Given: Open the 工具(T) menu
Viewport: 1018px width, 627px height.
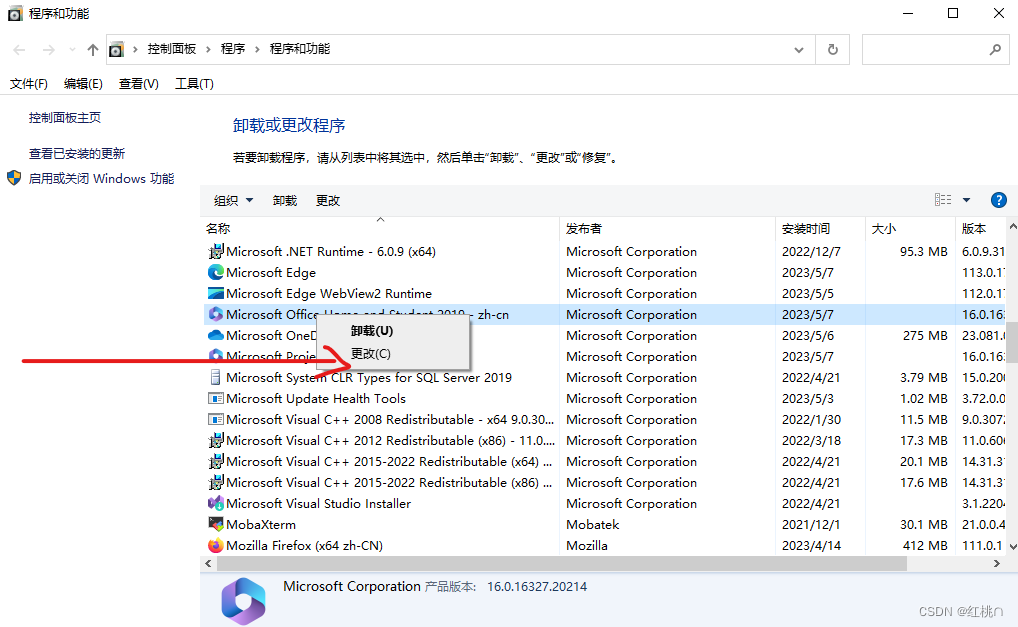Looking at the screenshot, I should [194, 84].
